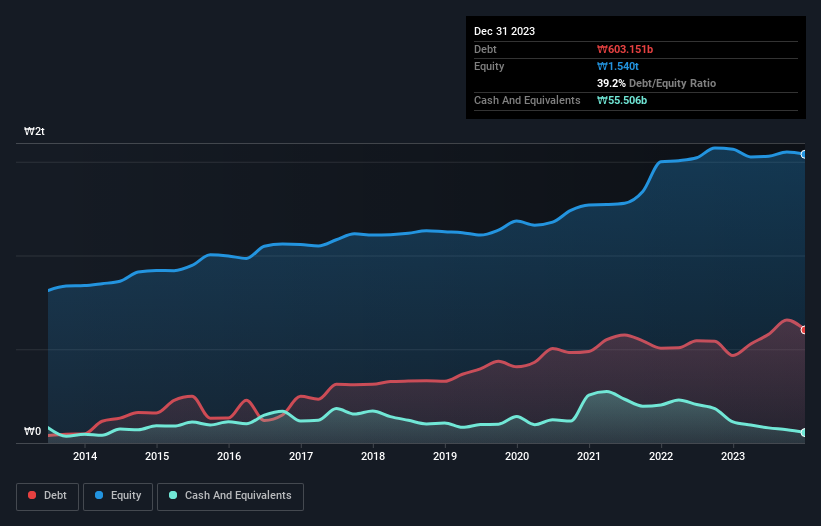Screen dimensions: 821x526
Task: Click the ₩0 y-axis label
Action: pos(32,431)
